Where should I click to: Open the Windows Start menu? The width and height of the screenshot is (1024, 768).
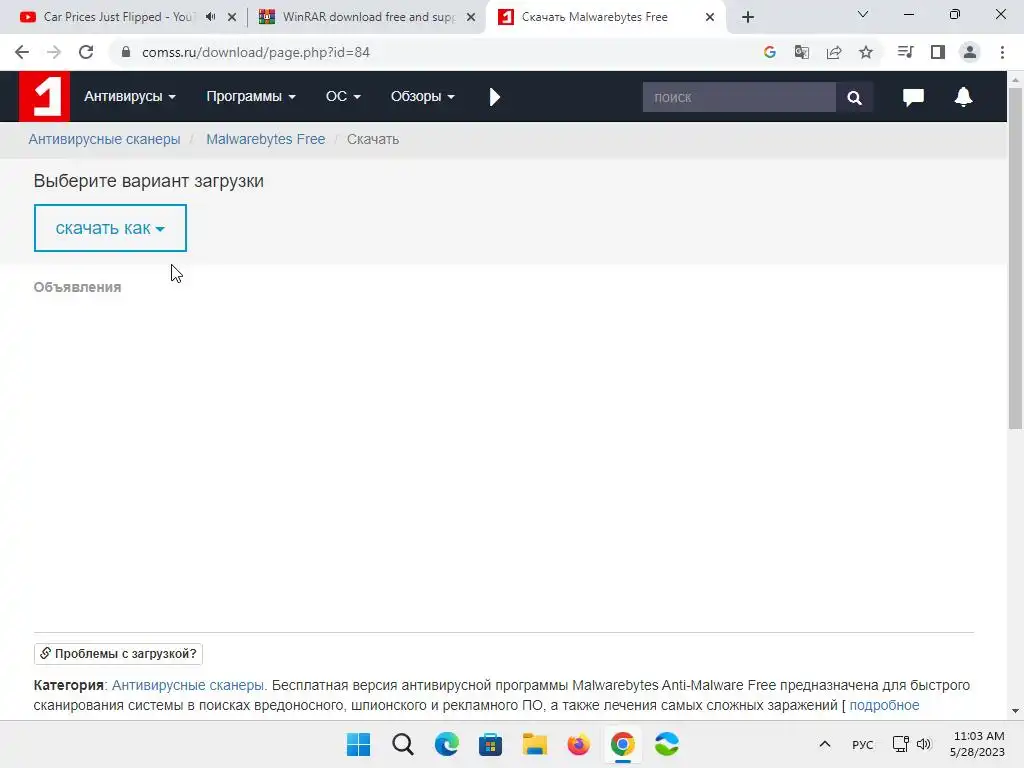tap(359, 744)
